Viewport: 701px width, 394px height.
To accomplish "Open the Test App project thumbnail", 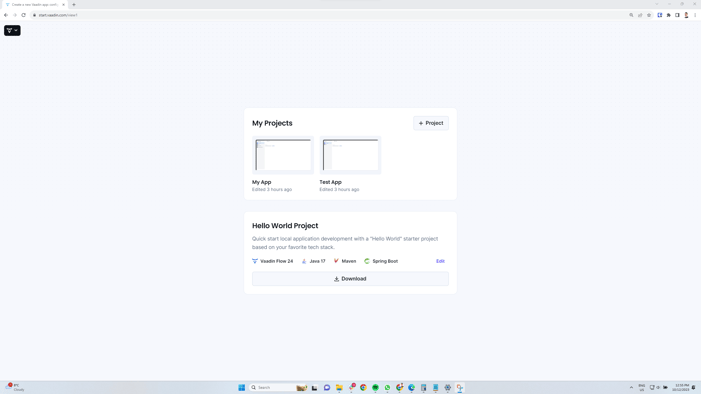I will click(x=350, y=155).
